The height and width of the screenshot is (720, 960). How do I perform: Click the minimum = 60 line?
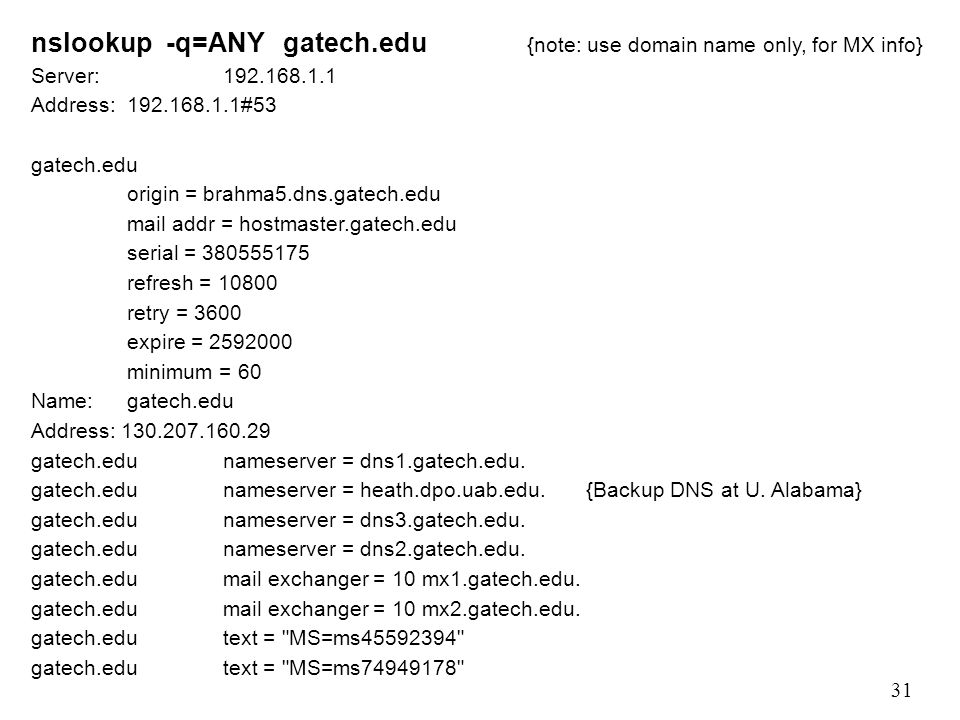[x=194, y=372]
